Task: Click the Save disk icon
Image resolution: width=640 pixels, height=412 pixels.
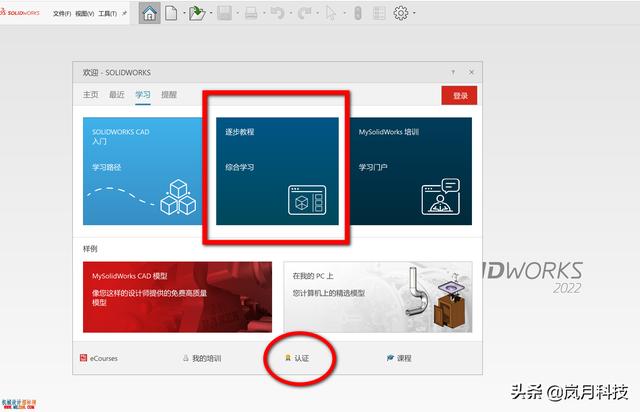Action: tap(224, 13)
